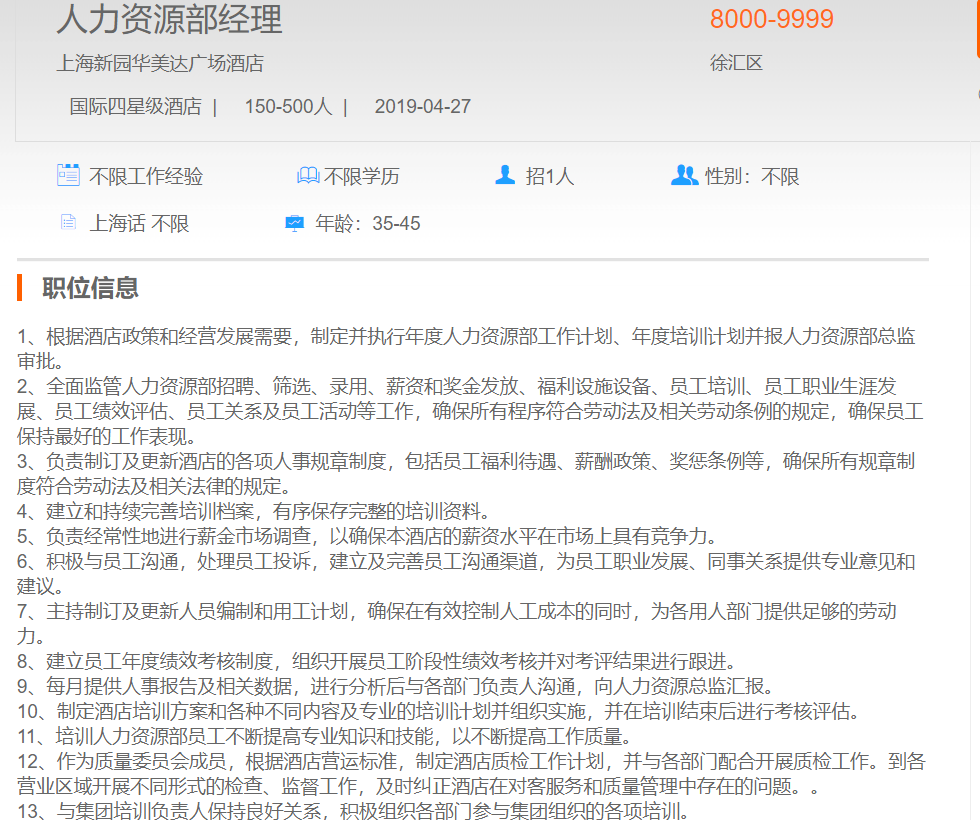Screen dimensions: 980x820
Task: Click the document icon beside 上海话
Action: [x=68, y=222]
